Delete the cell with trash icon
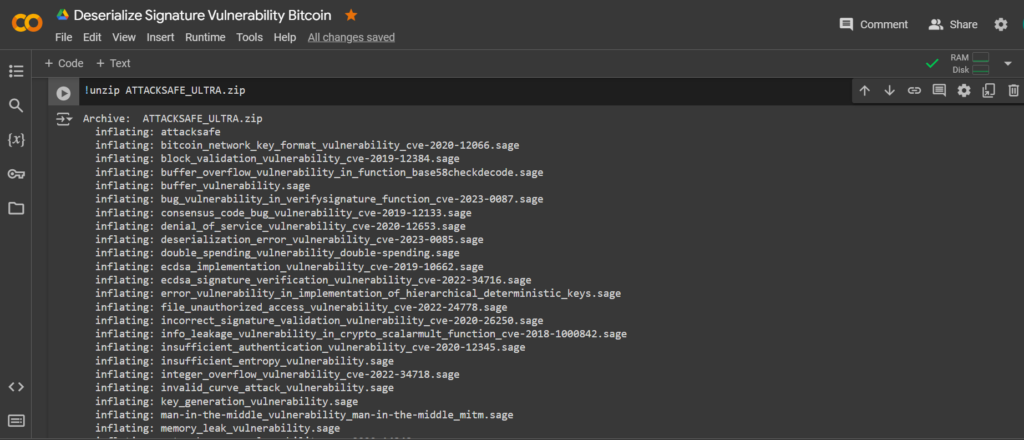This screenshot has height=440, width=1024. (x=1014, y=91)
